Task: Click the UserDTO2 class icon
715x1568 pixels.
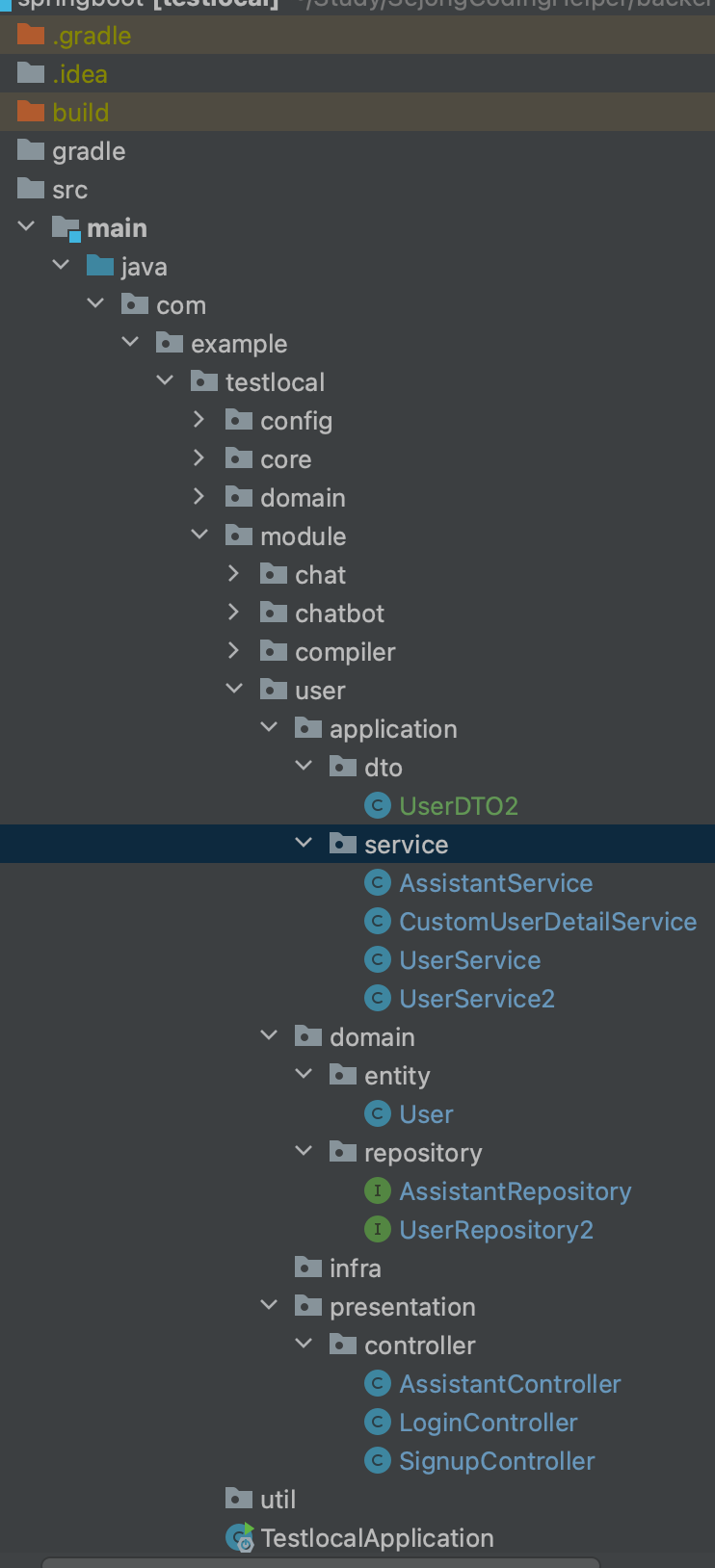Action: (378, 805)
